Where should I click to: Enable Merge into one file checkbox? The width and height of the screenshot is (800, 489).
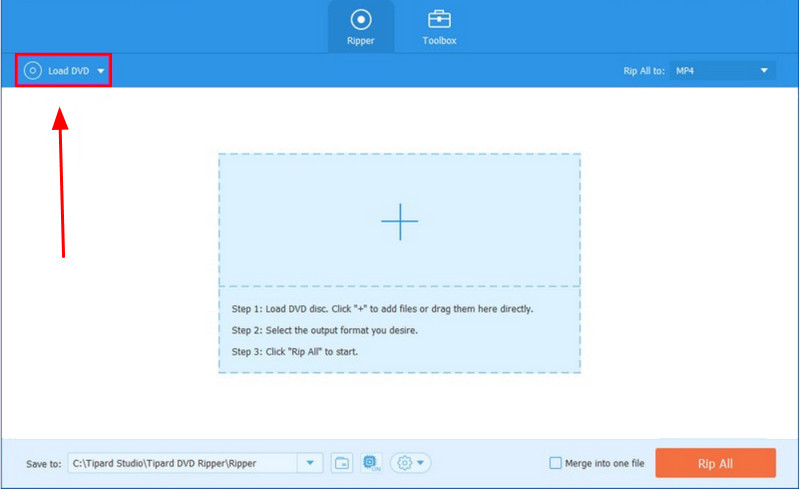tap(555, 463)
